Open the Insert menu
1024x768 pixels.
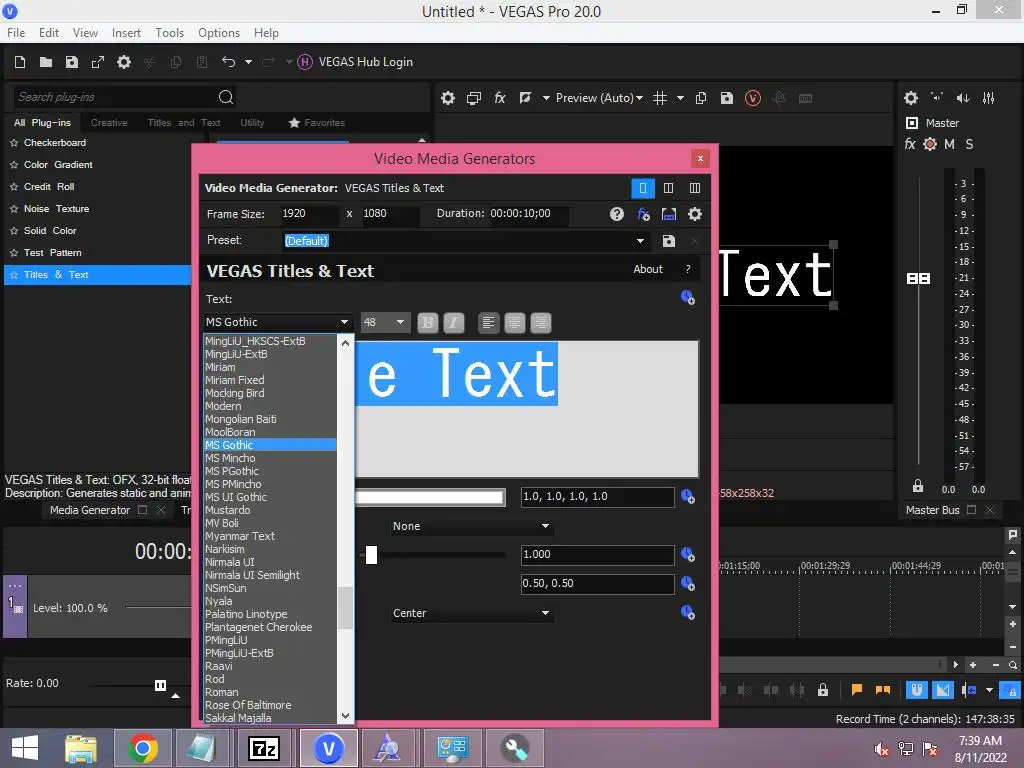coord(126,33)
